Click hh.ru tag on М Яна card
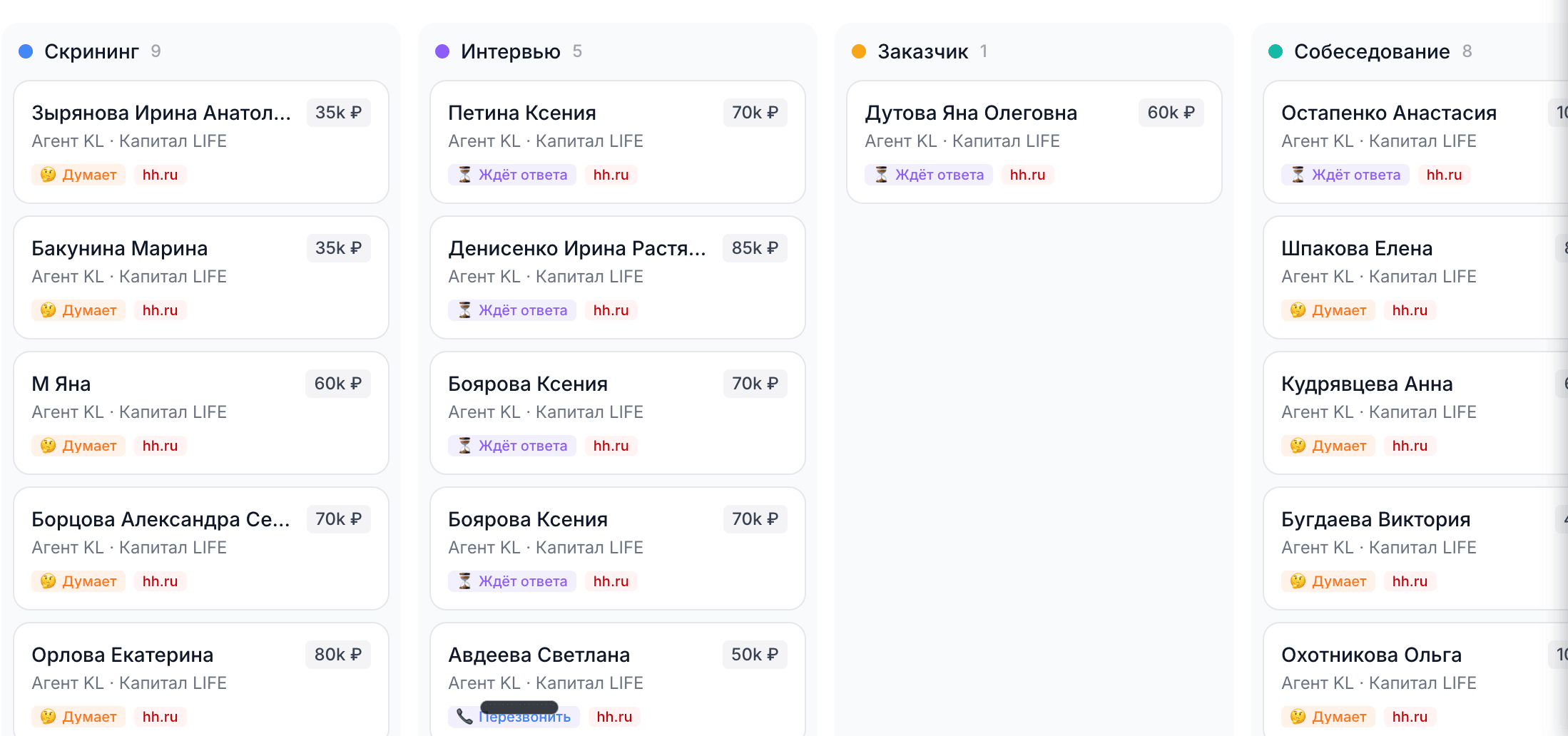 click(161, 446)
